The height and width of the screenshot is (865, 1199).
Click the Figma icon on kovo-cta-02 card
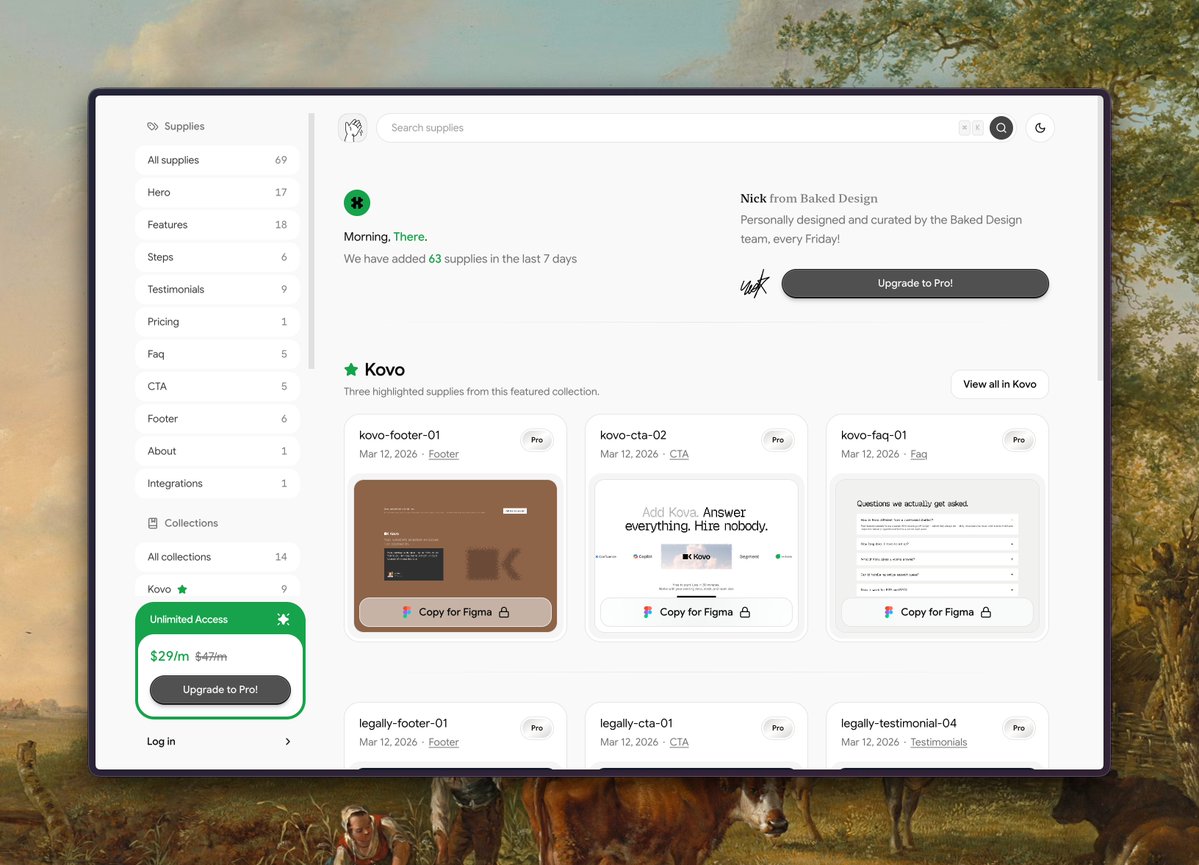click(648, 612)
